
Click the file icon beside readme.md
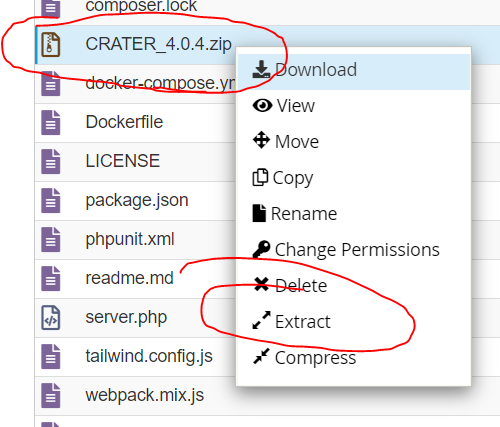pos(51,278)
